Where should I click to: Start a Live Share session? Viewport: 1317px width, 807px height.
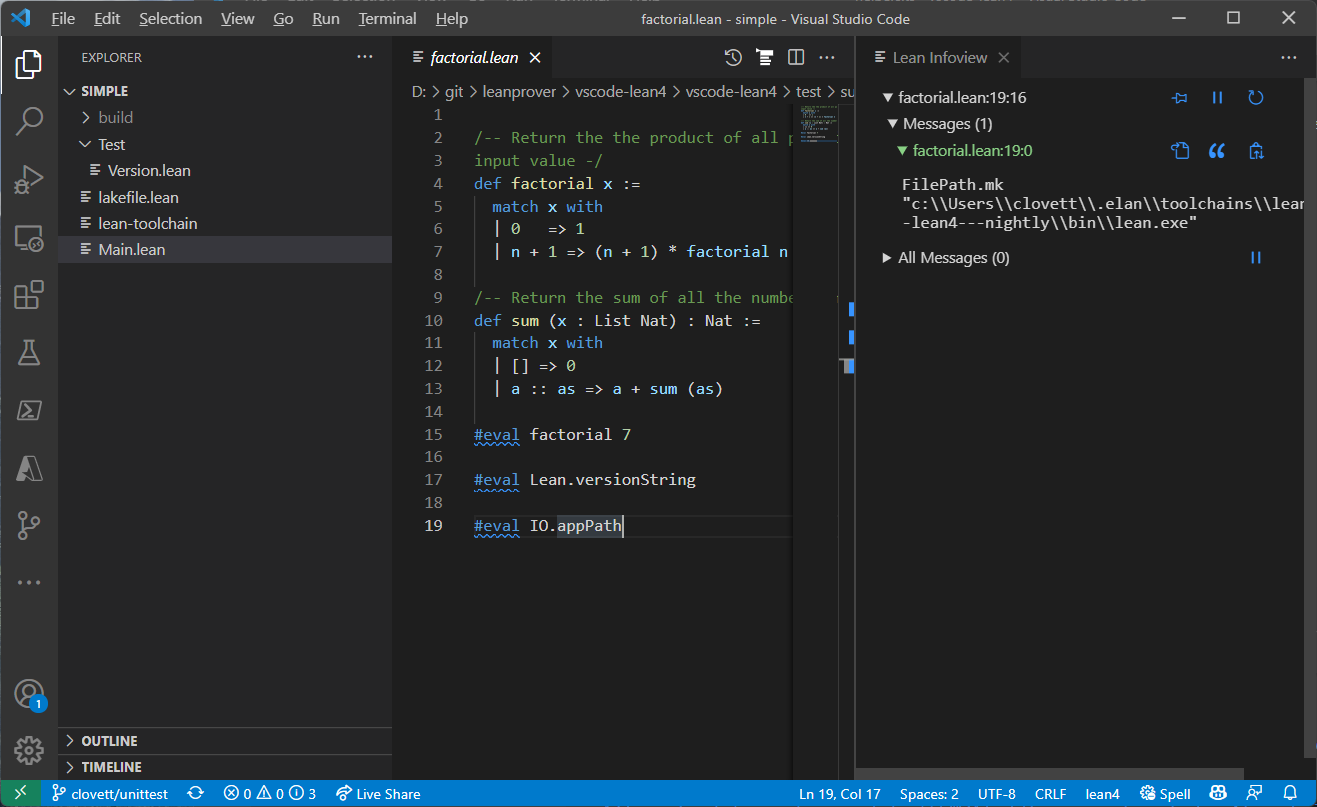click(378, 793)
